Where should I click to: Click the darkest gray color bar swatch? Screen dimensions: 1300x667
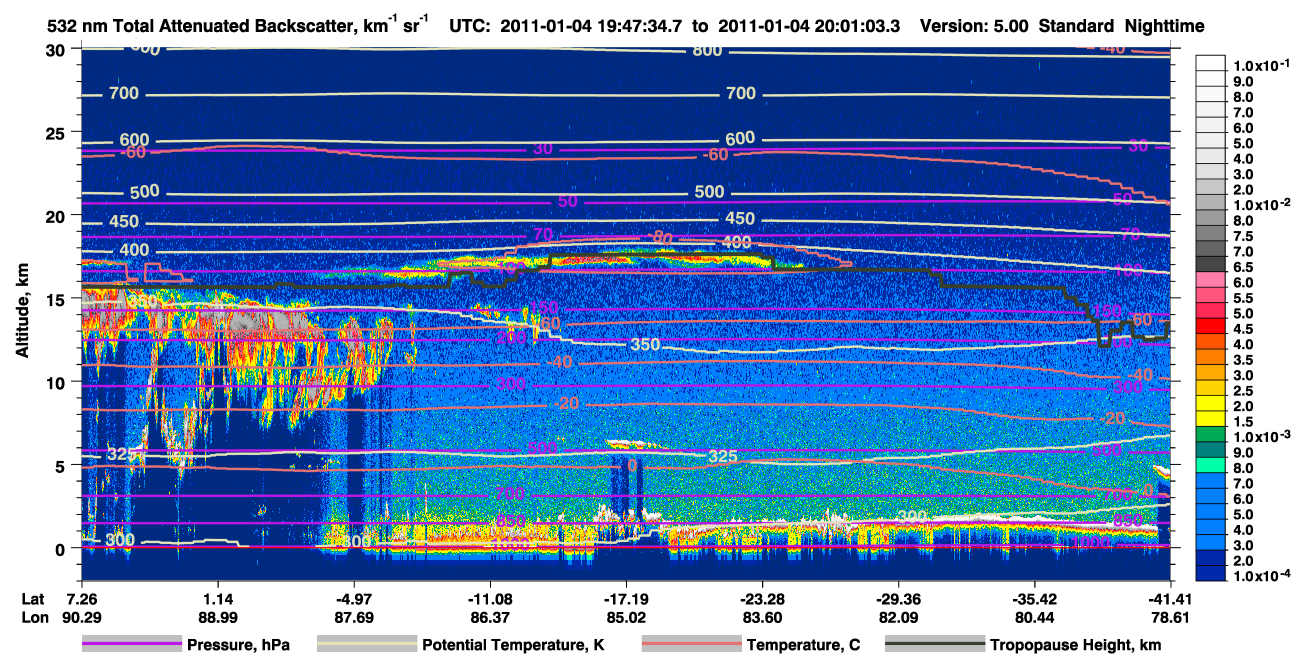pyautogui.click(x=1210, y=263)
